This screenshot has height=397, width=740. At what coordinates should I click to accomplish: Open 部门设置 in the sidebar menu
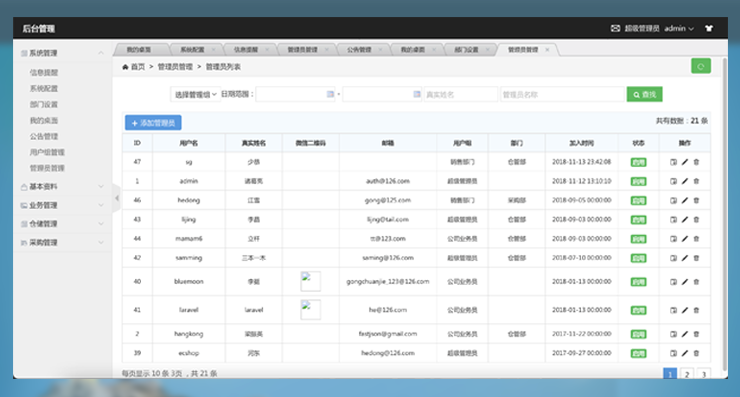click(x=44, y=104)
